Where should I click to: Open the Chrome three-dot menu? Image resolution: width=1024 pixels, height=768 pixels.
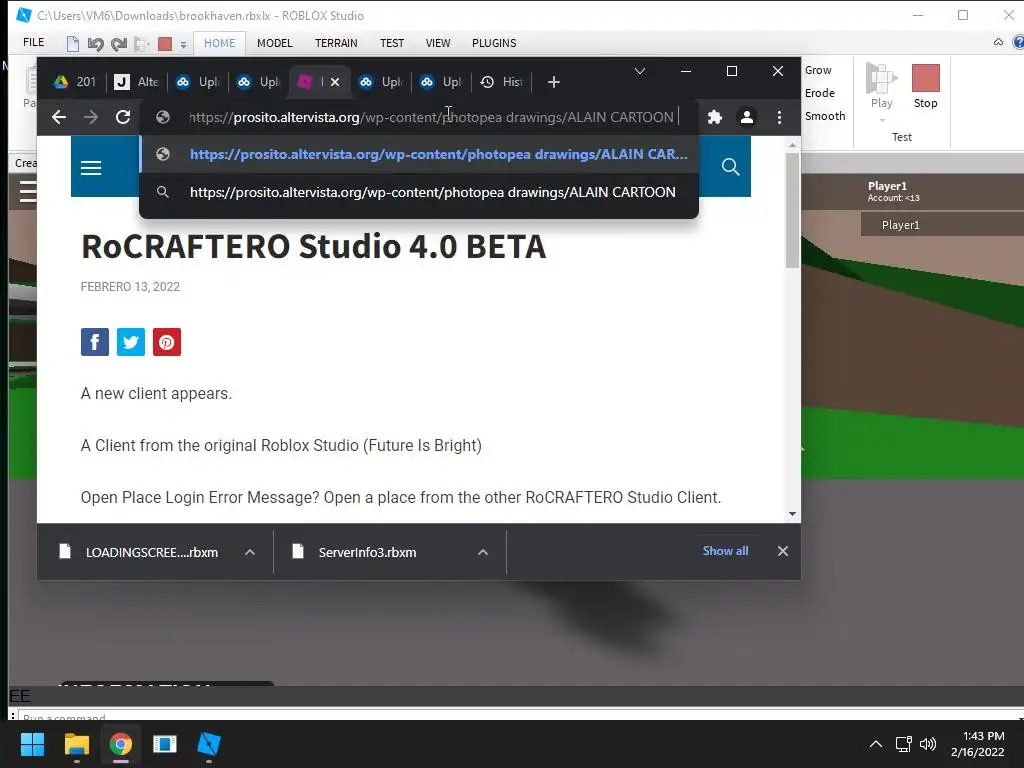click(x=779, y=117)
